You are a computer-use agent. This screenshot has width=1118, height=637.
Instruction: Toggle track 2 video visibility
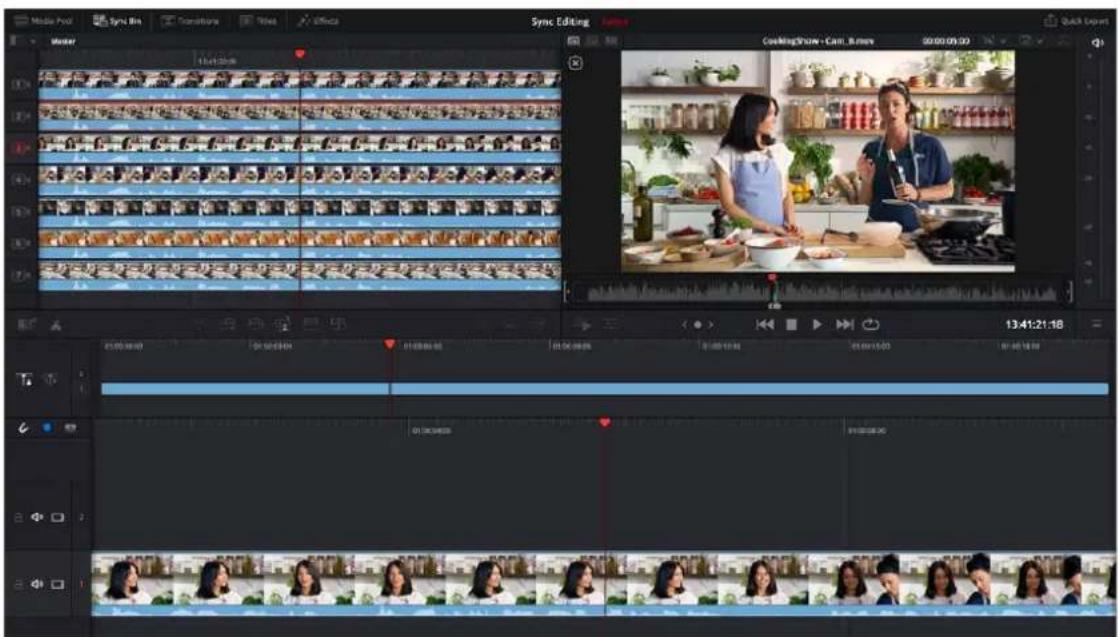(58, 517)
